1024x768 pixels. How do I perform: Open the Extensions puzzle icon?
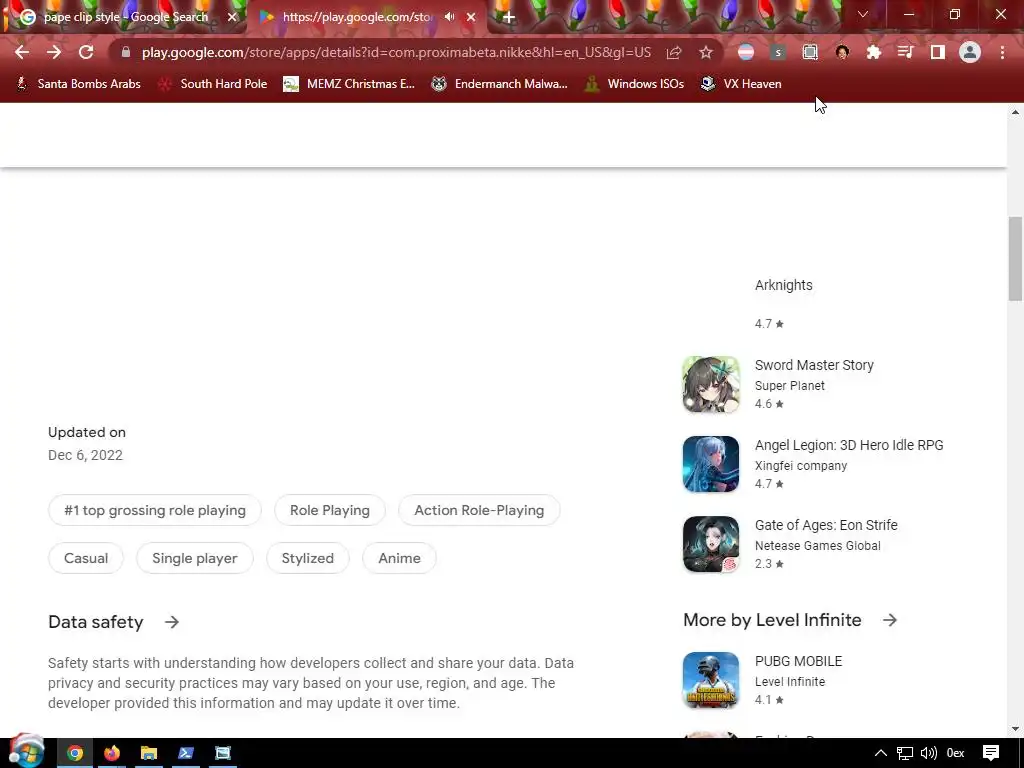pos(874,52)
